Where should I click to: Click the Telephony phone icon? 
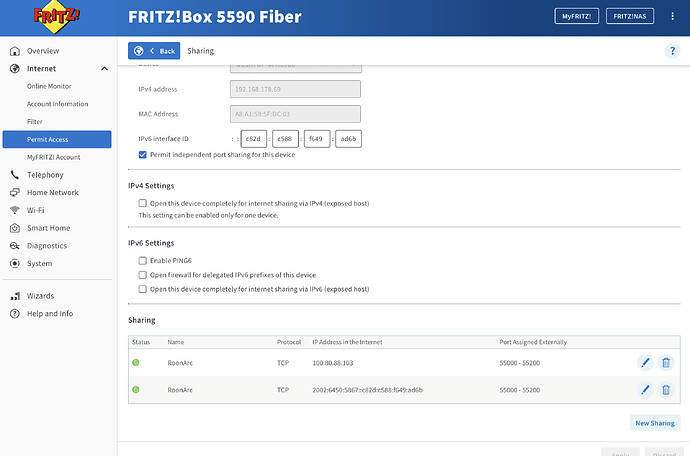coord(15,175)
